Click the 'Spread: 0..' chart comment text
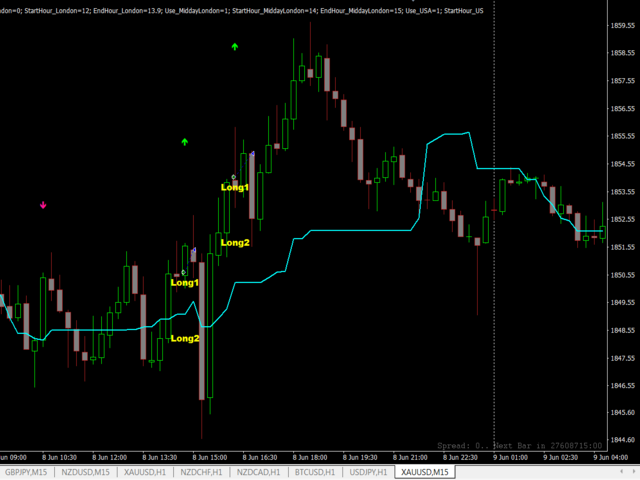 pyautogui.click(x=463, y=446)
